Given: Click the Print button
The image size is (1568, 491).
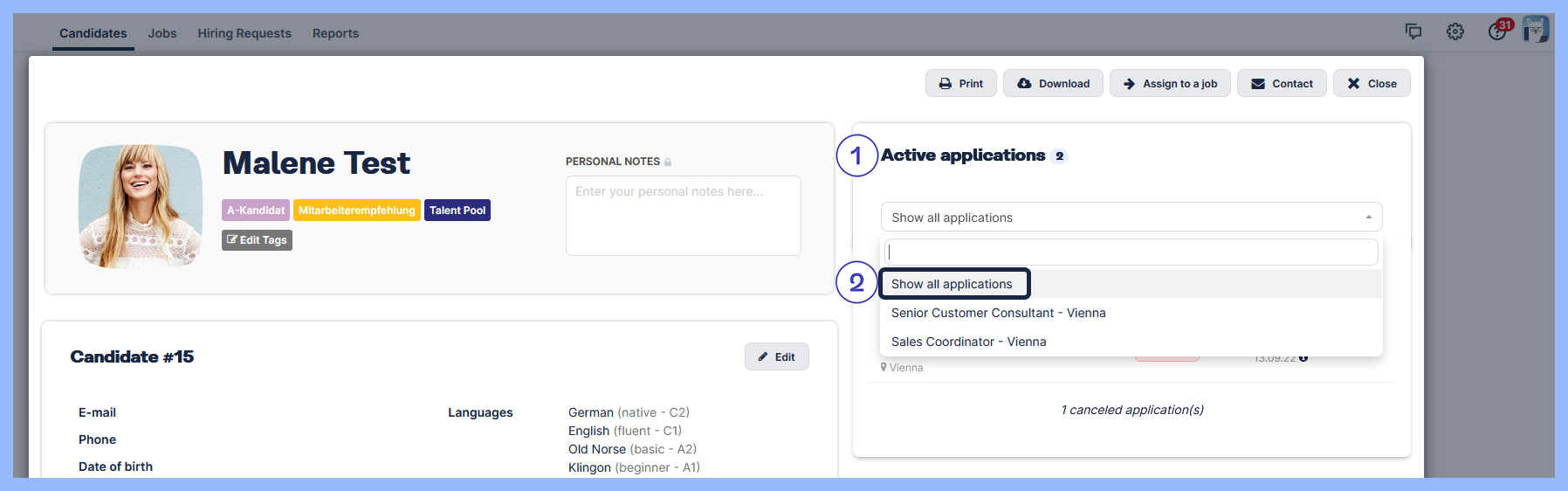Looking at the screenshot, I should click(x=960, y=84).
